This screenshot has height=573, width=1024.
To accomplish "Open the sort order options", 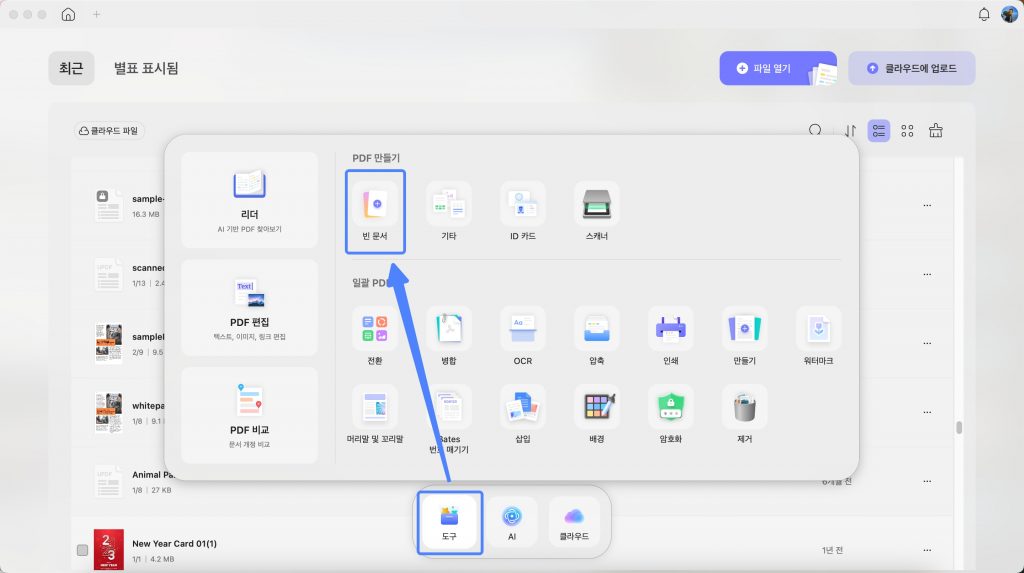I will click(x=850, y=131).
